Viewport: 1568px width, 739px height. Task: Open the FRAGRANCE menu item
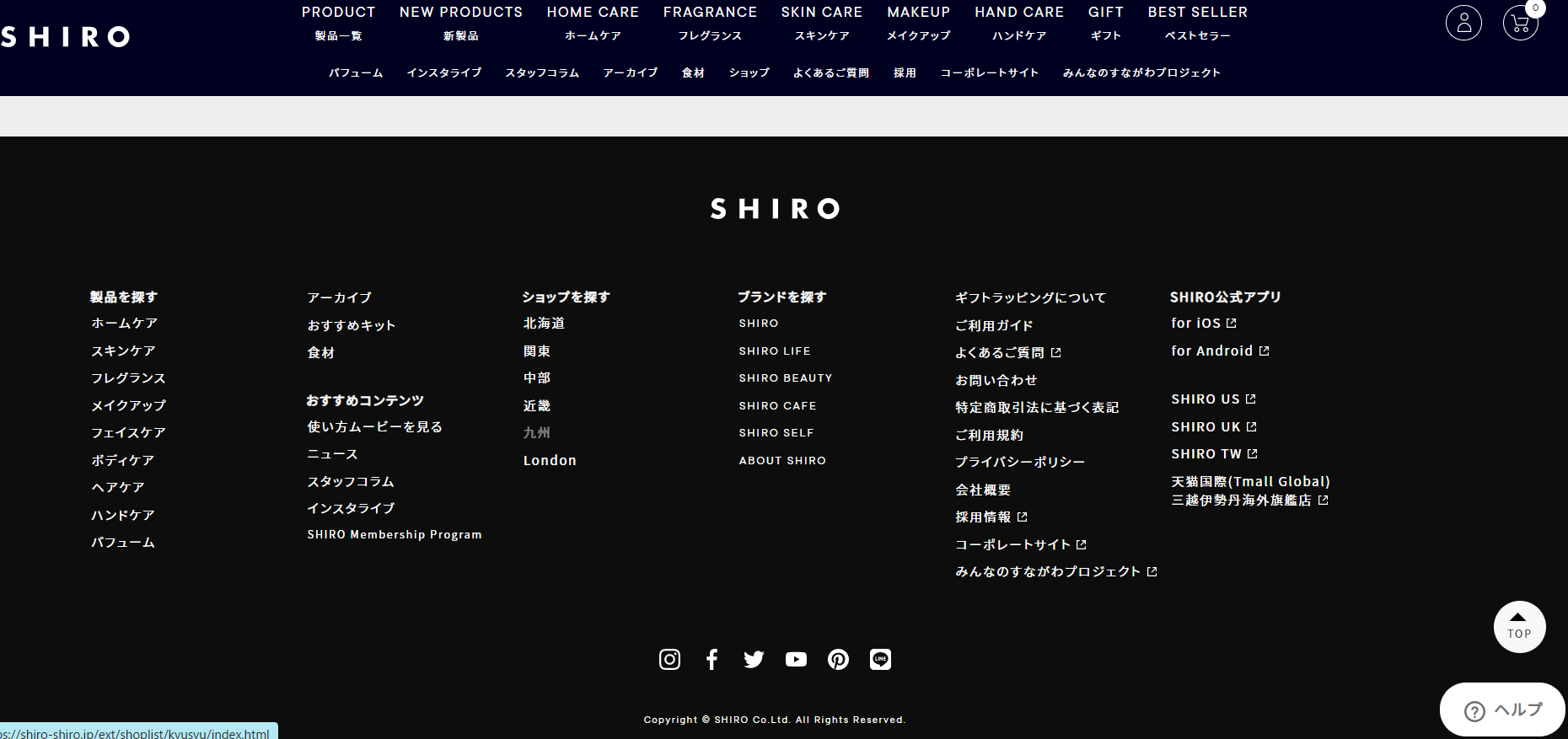point(710,23)
